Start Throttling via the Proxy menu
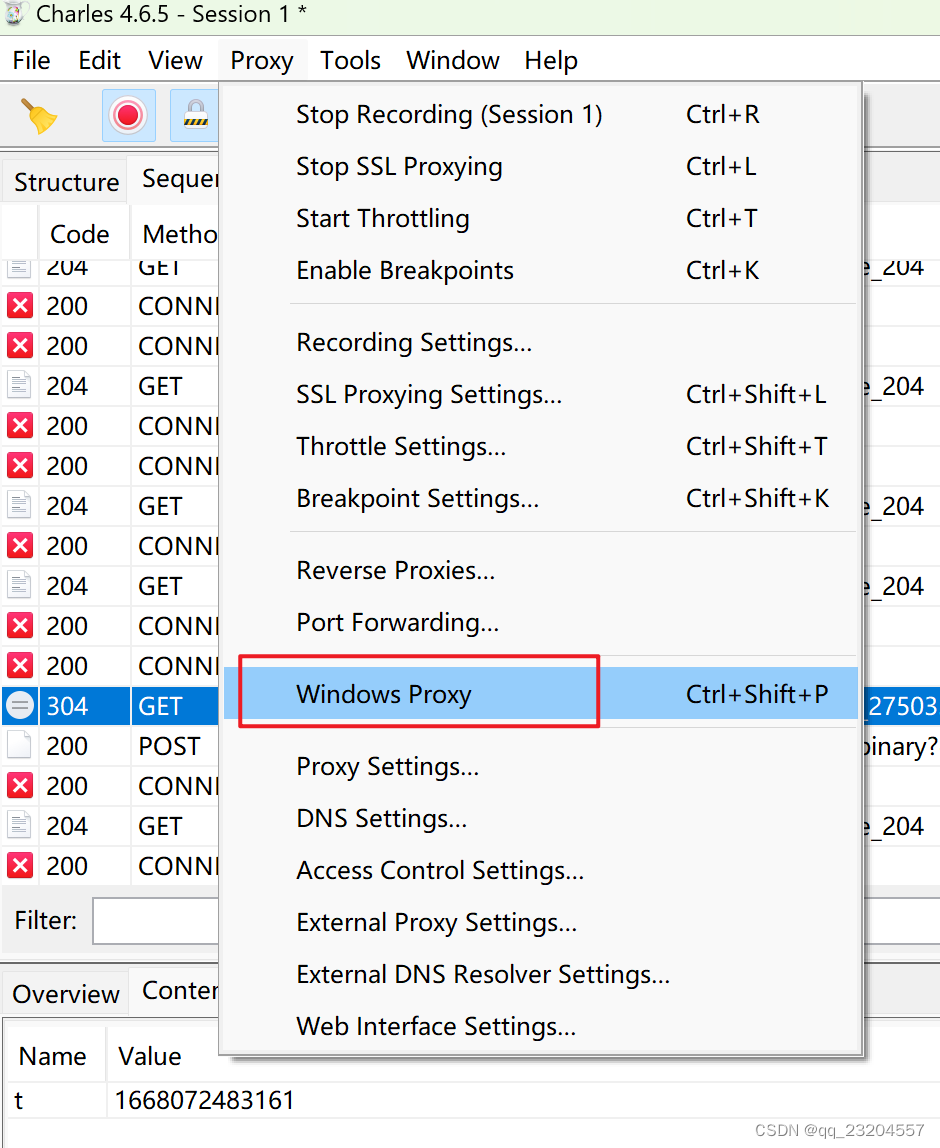940x1148 pixels. [x=383, y=218]
